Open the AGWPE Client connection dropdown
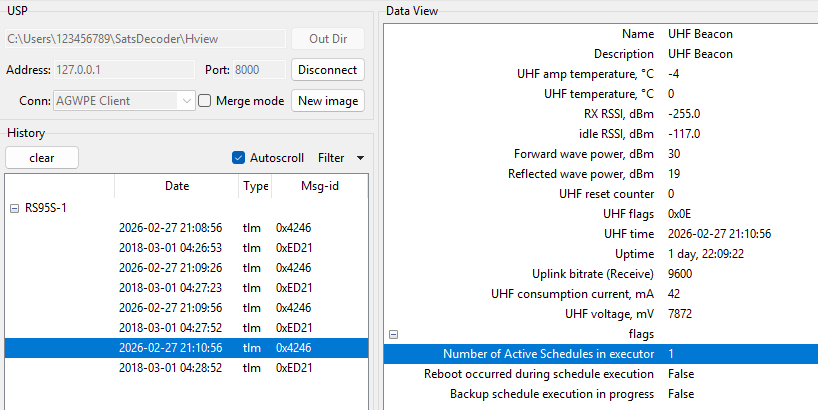Screen dimensions: 818x410 pos(187,101)
